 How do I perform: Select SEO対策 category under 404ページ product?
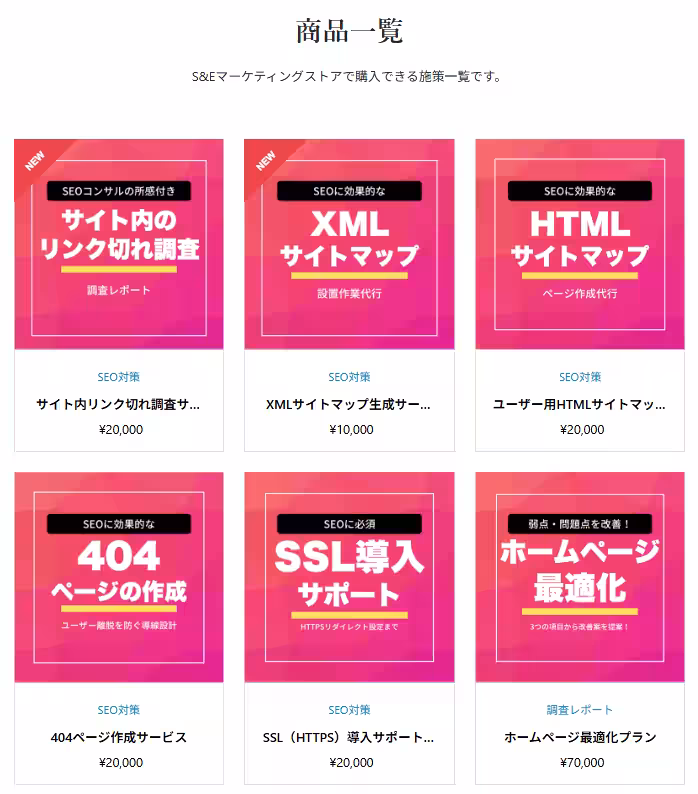click(119, 710)
